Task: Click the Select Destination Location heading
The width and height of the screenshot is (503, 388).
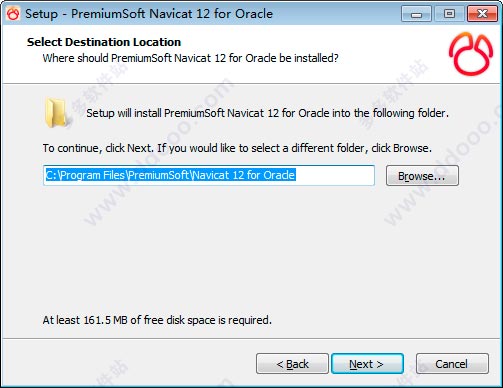Action: tap(104, 42)
